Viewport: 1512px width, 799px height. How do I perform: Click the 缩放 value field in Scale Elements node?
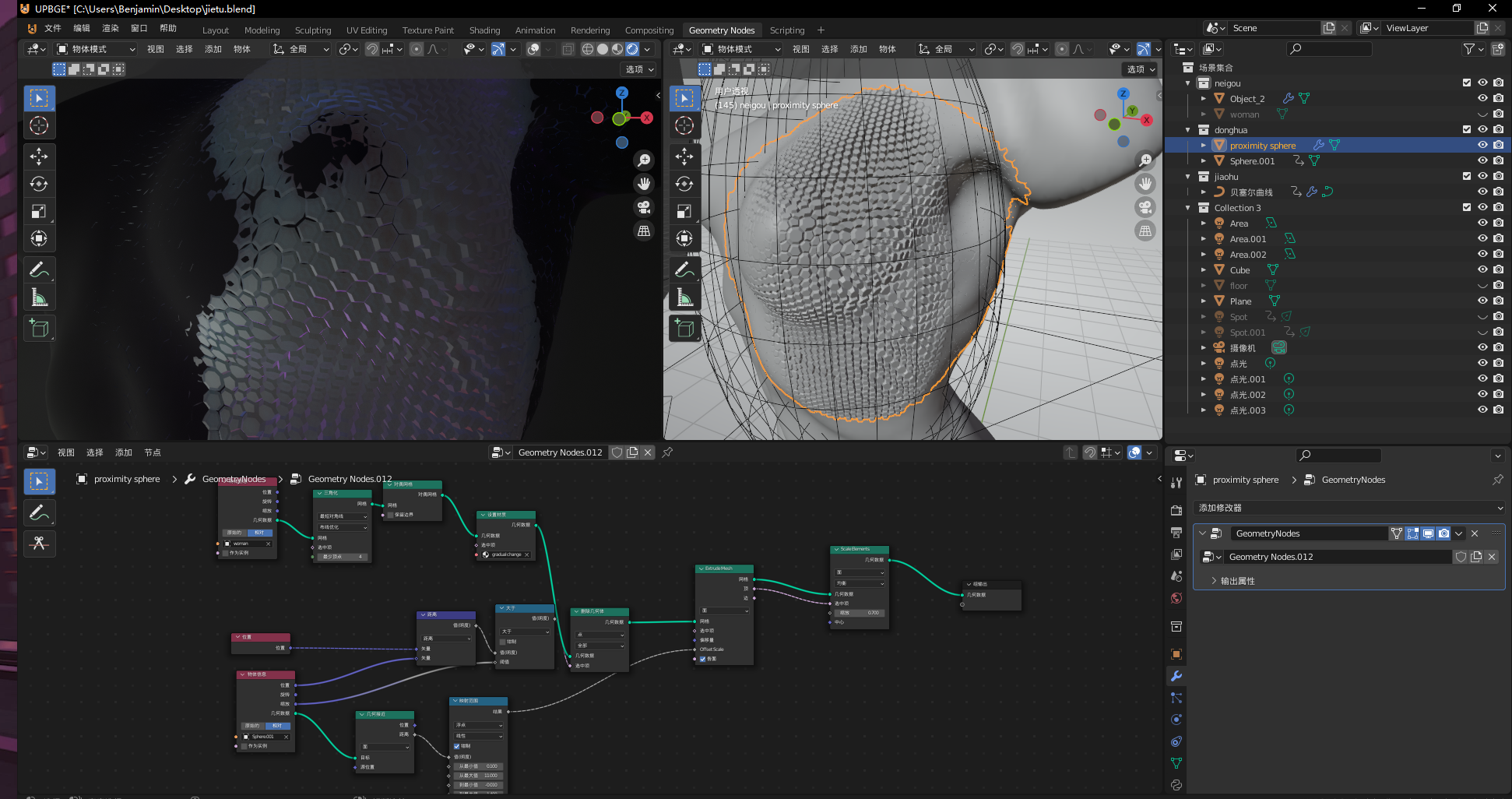point(860,613)
